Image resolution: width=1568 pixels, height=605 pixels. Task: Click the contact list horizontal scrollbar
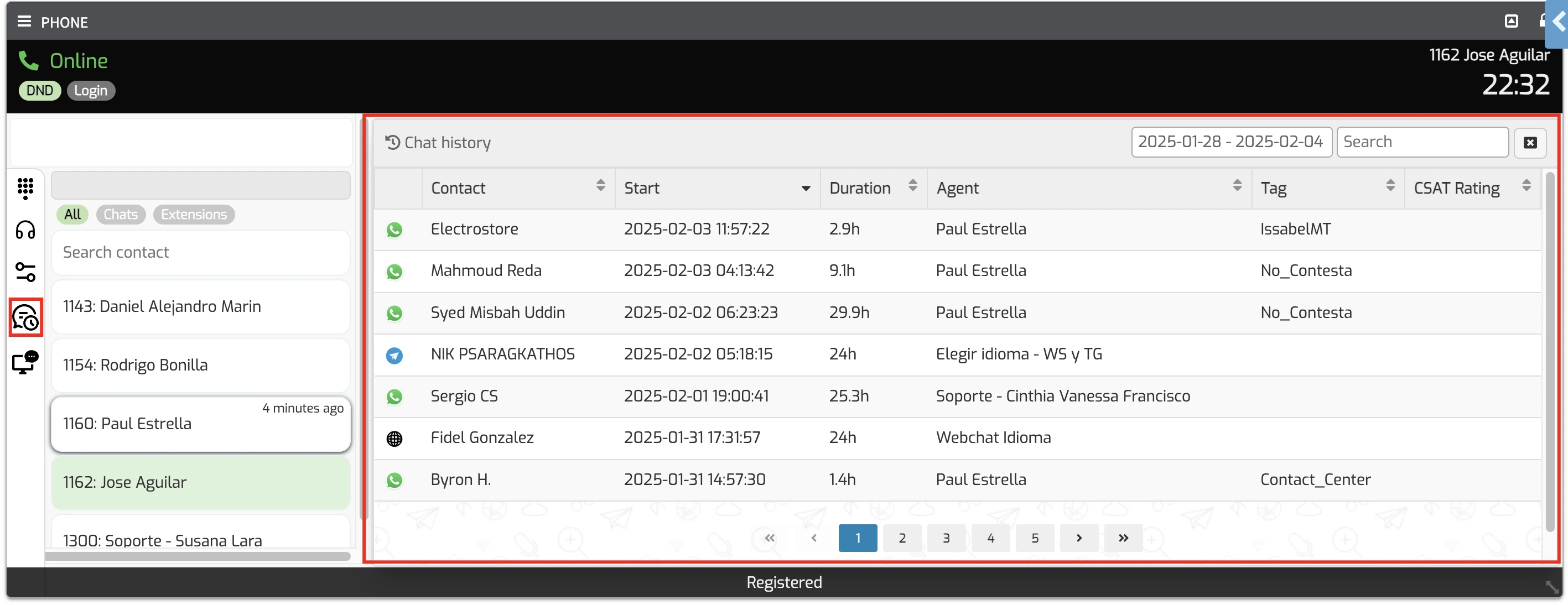198,556
